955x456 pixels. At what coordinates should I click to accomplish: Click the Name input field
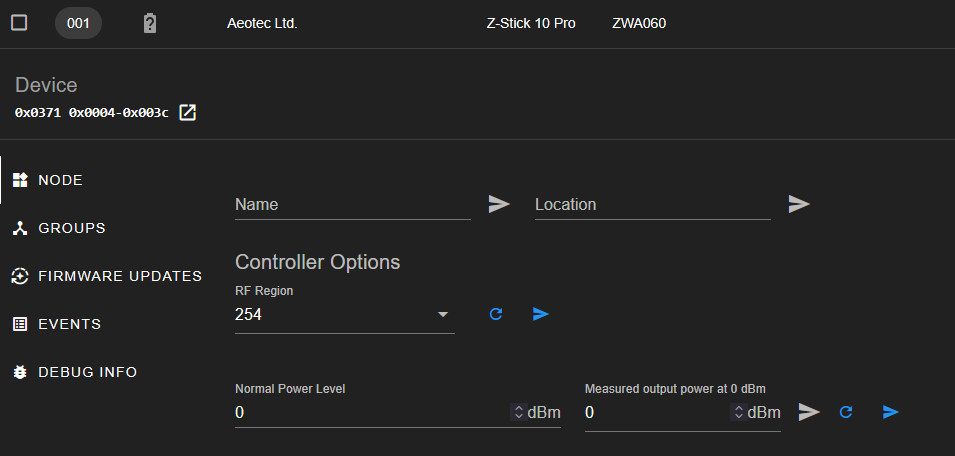(x=353, y=205)
